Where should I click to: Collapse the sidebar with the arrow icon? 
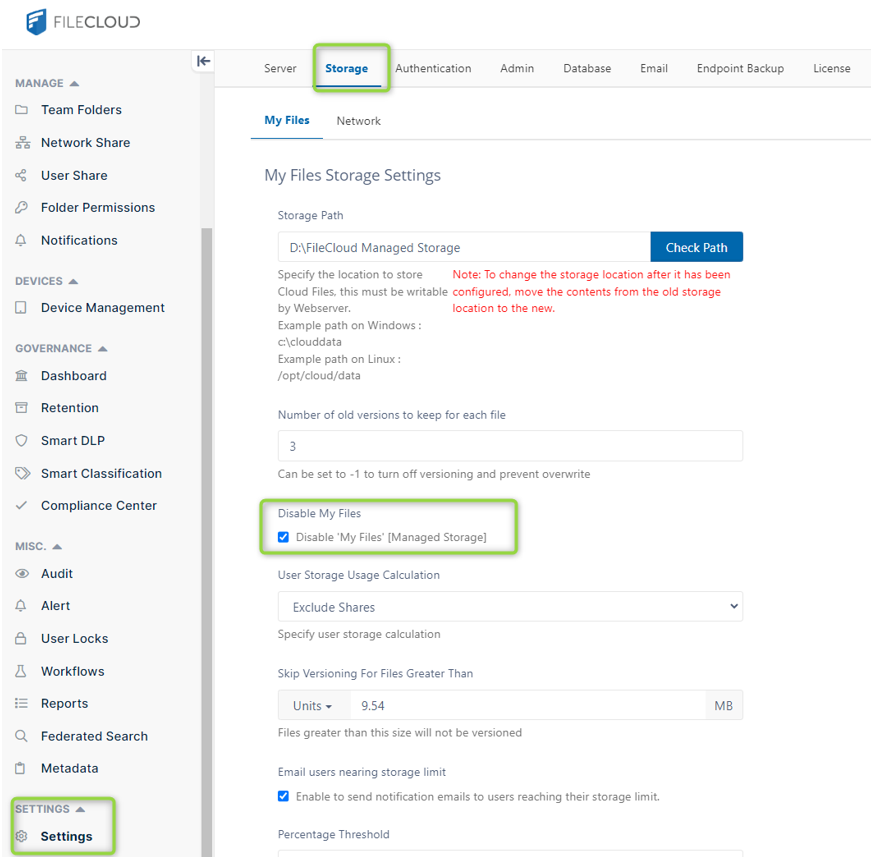point(203,61)
